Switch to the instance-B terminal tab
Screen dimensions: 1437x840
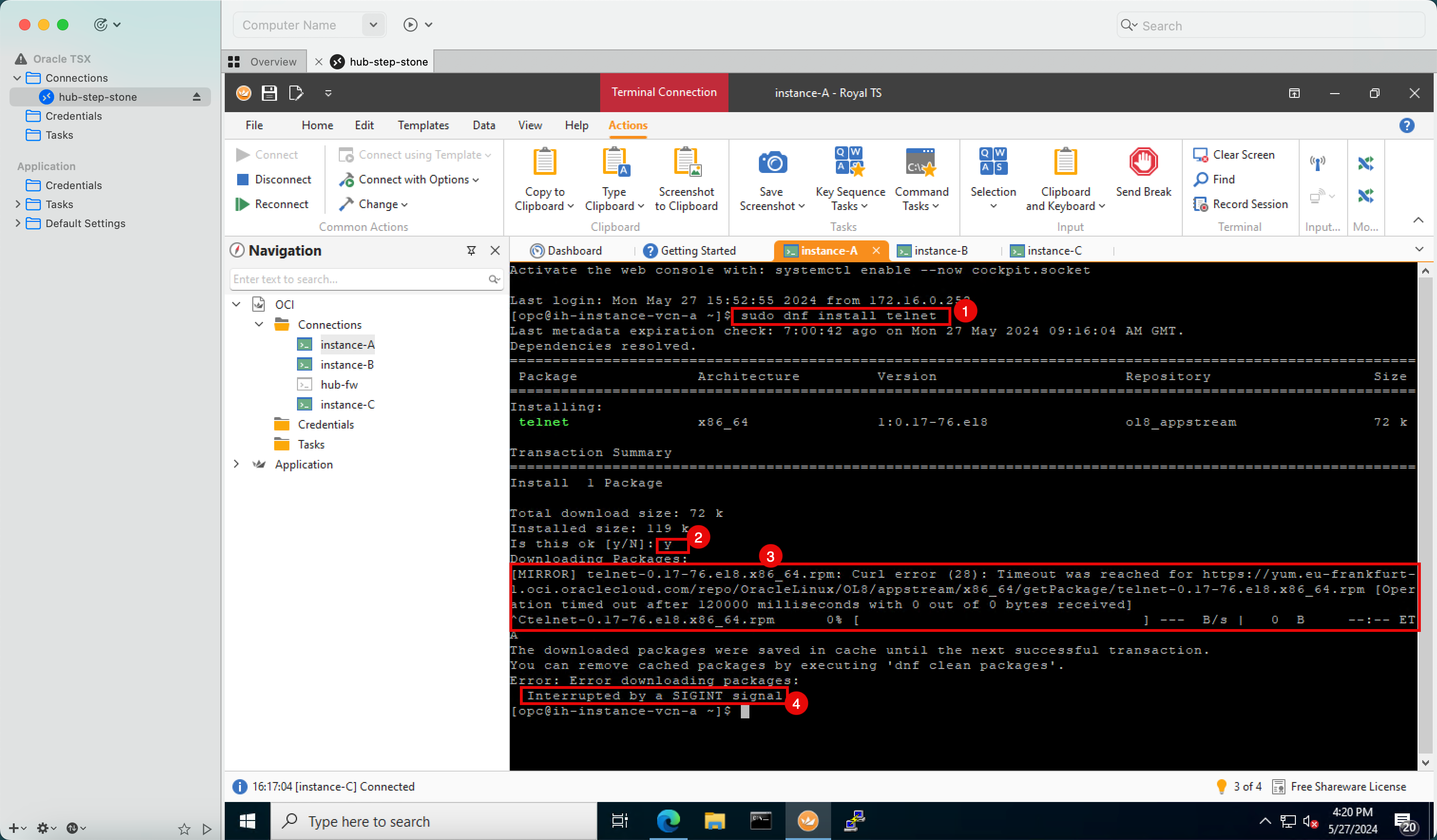940,250
